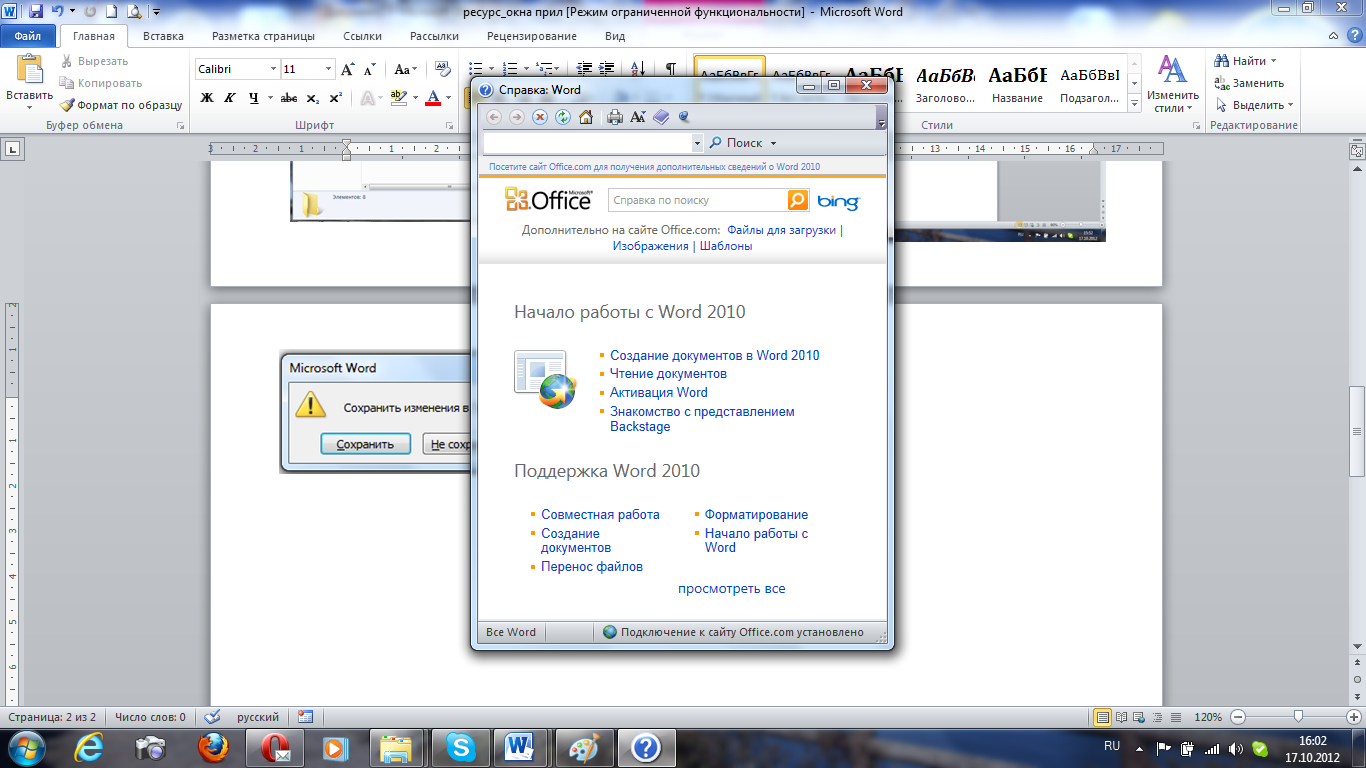Screen dimensions: 1366x768
Task: Undo last action in Quick Access toolbar
Action: tap(57, 12)
